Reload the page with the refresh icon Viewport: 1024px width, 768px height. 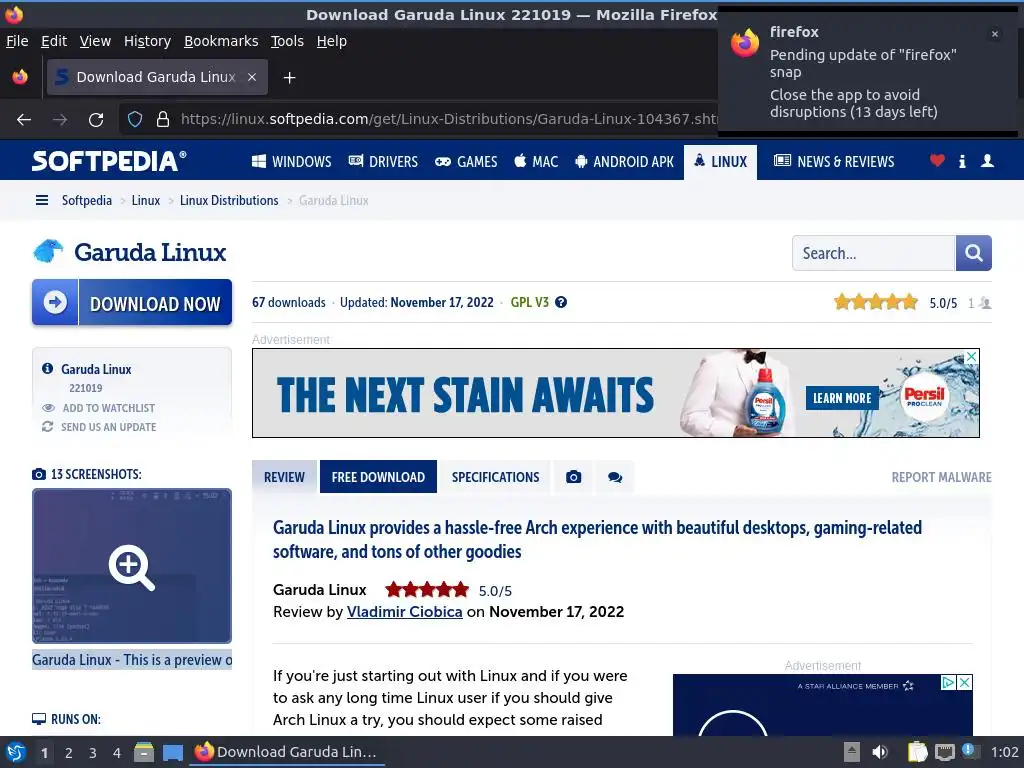[96, 120]
